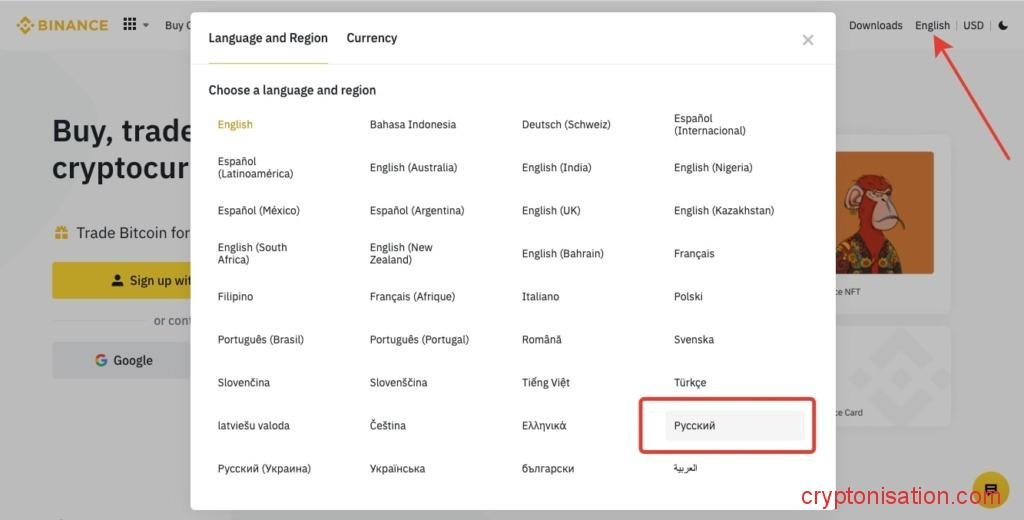
Task: Choose Русский language option
Action: (695, 426)
